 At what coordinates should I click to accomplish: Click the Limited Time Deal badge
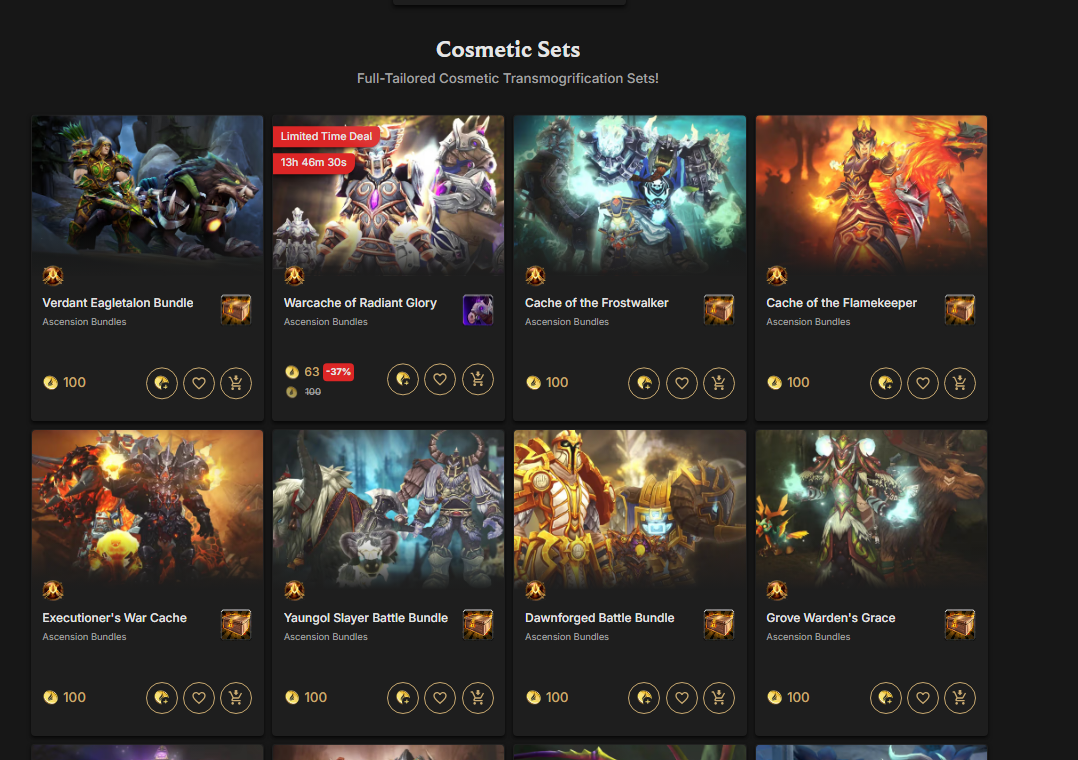[x=326, y=136]
